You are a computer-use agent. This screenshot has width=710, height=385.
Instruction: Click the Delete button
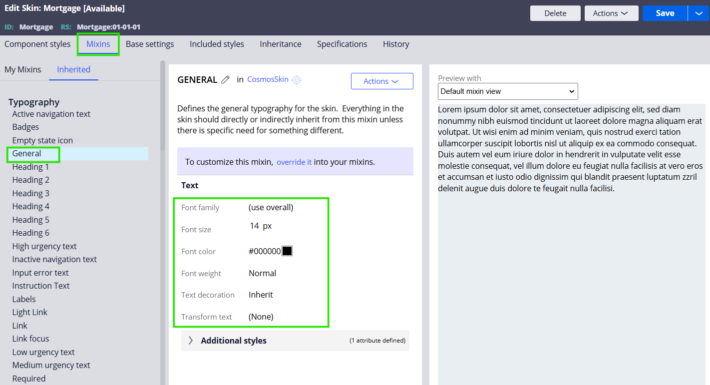click(x=555, y=13)
